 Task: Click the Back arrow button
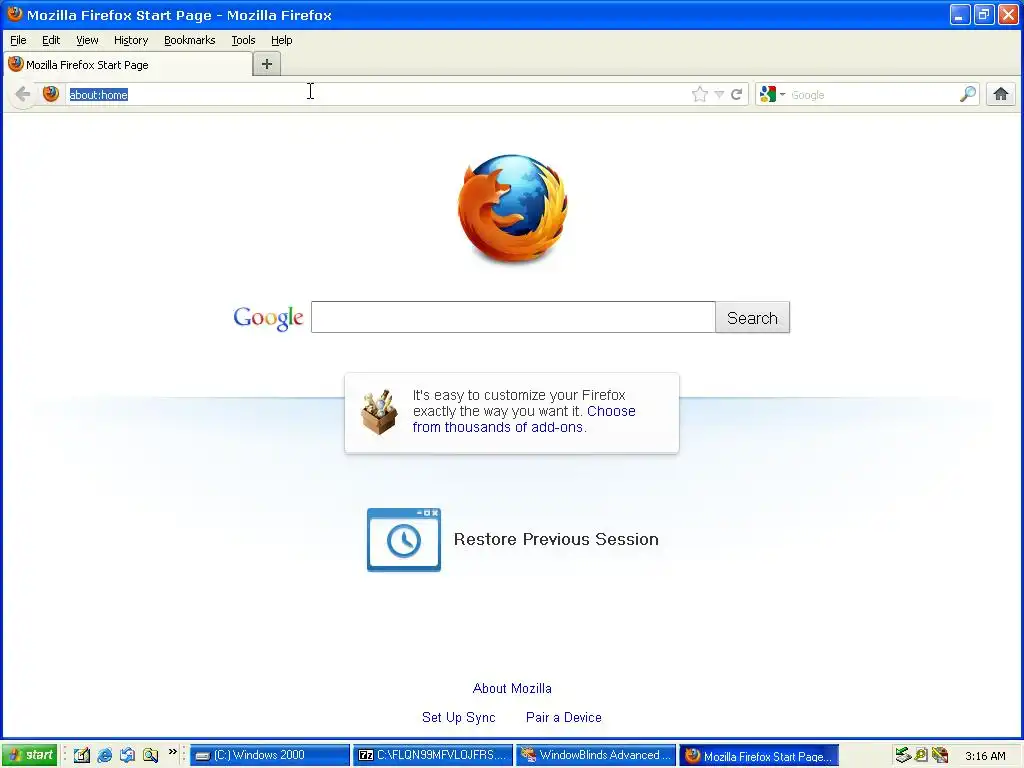click(x=23, y=95)
